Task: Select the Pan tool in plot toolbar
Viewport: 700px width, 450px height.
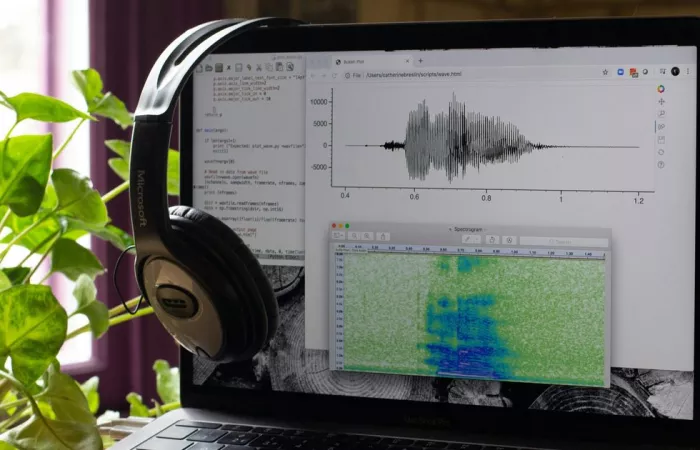Action: click(x=661, y=102)
